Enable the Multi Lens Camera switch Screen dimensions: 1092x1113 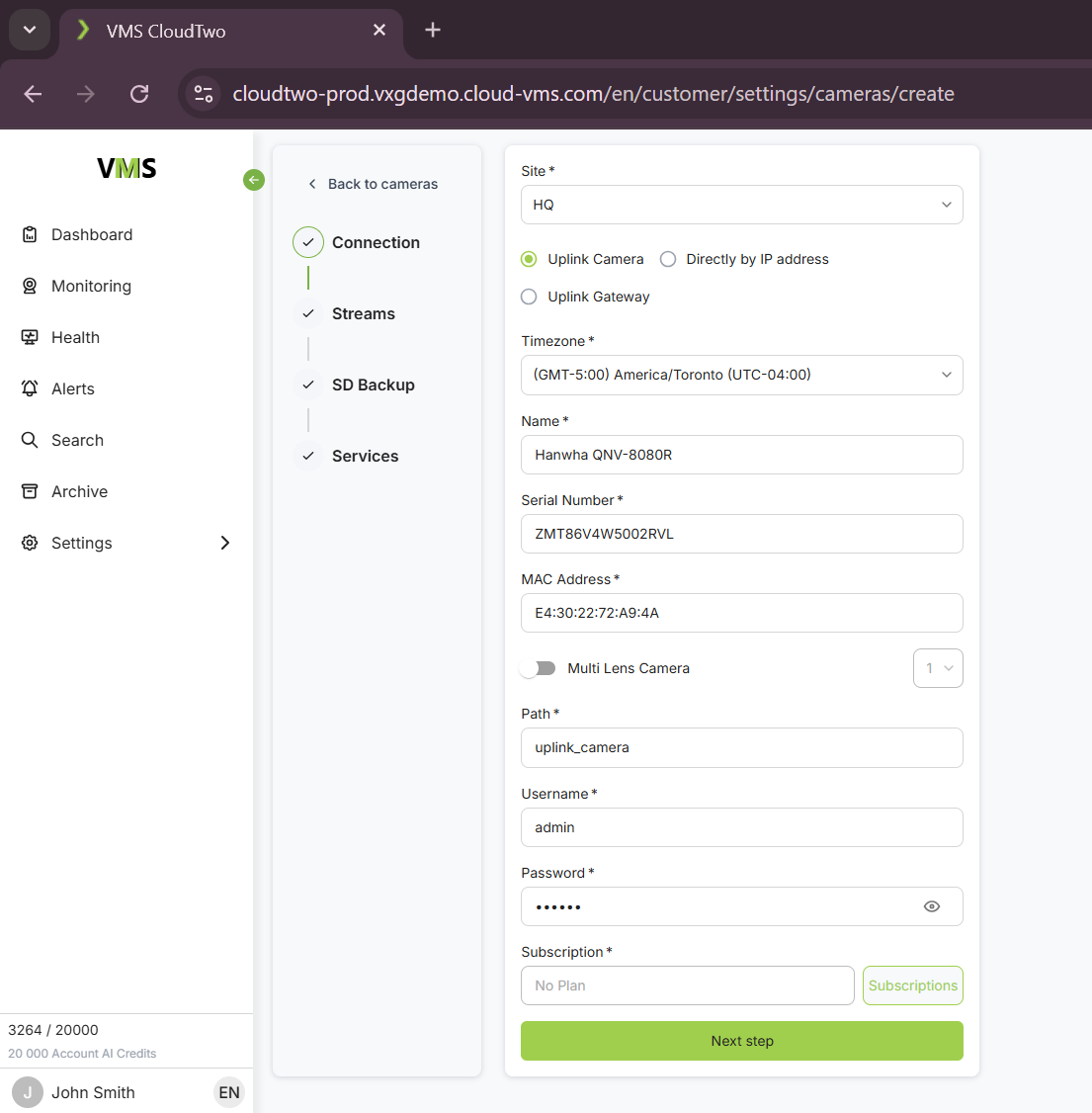pyautogui.click(x=539, y=668)
